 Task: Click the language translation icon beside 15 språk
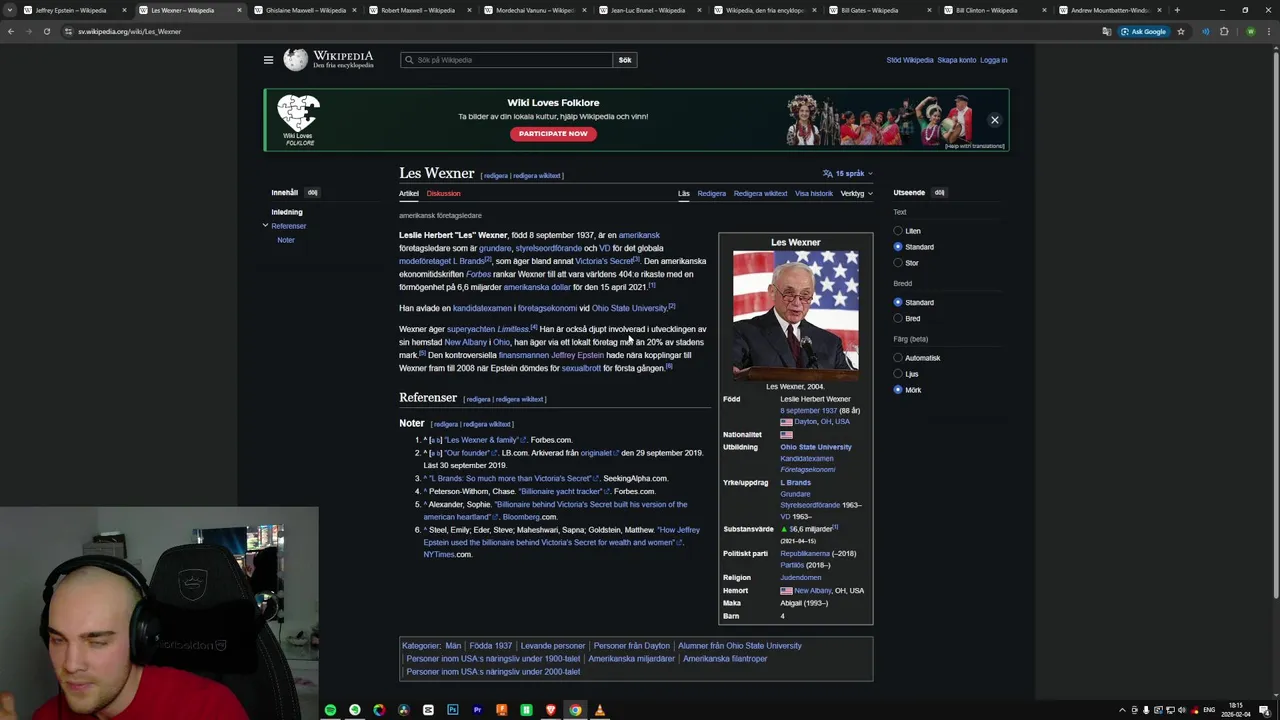827,174
